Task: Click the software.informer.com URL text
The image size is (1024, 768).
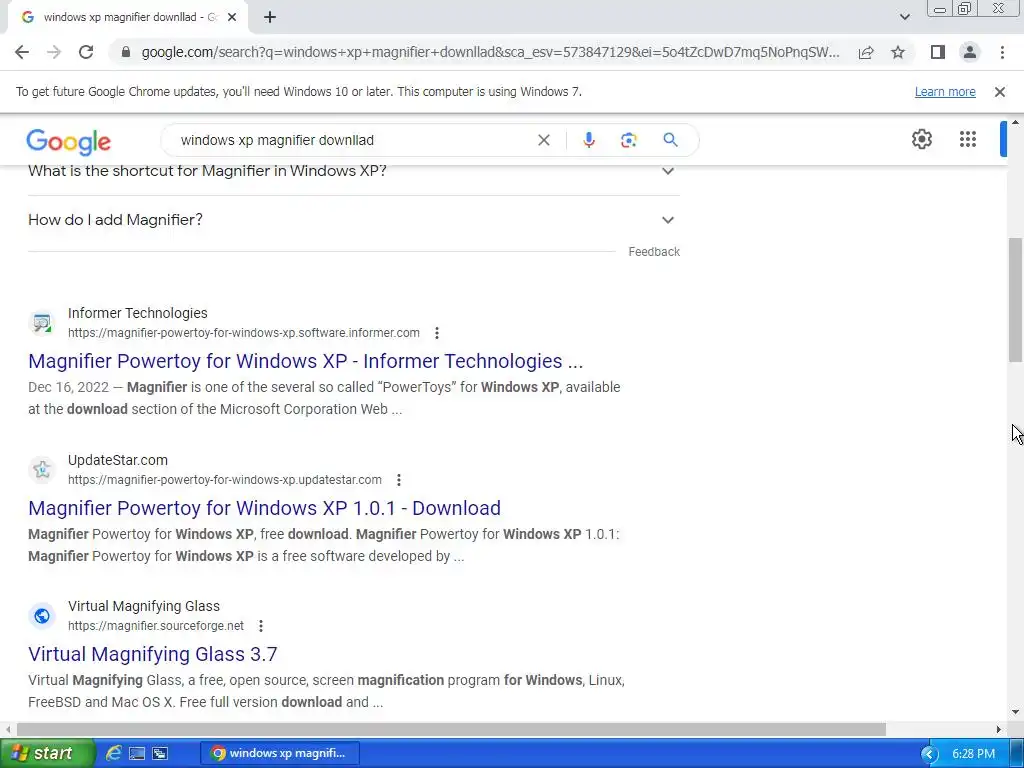Action: tap(244, 333)
